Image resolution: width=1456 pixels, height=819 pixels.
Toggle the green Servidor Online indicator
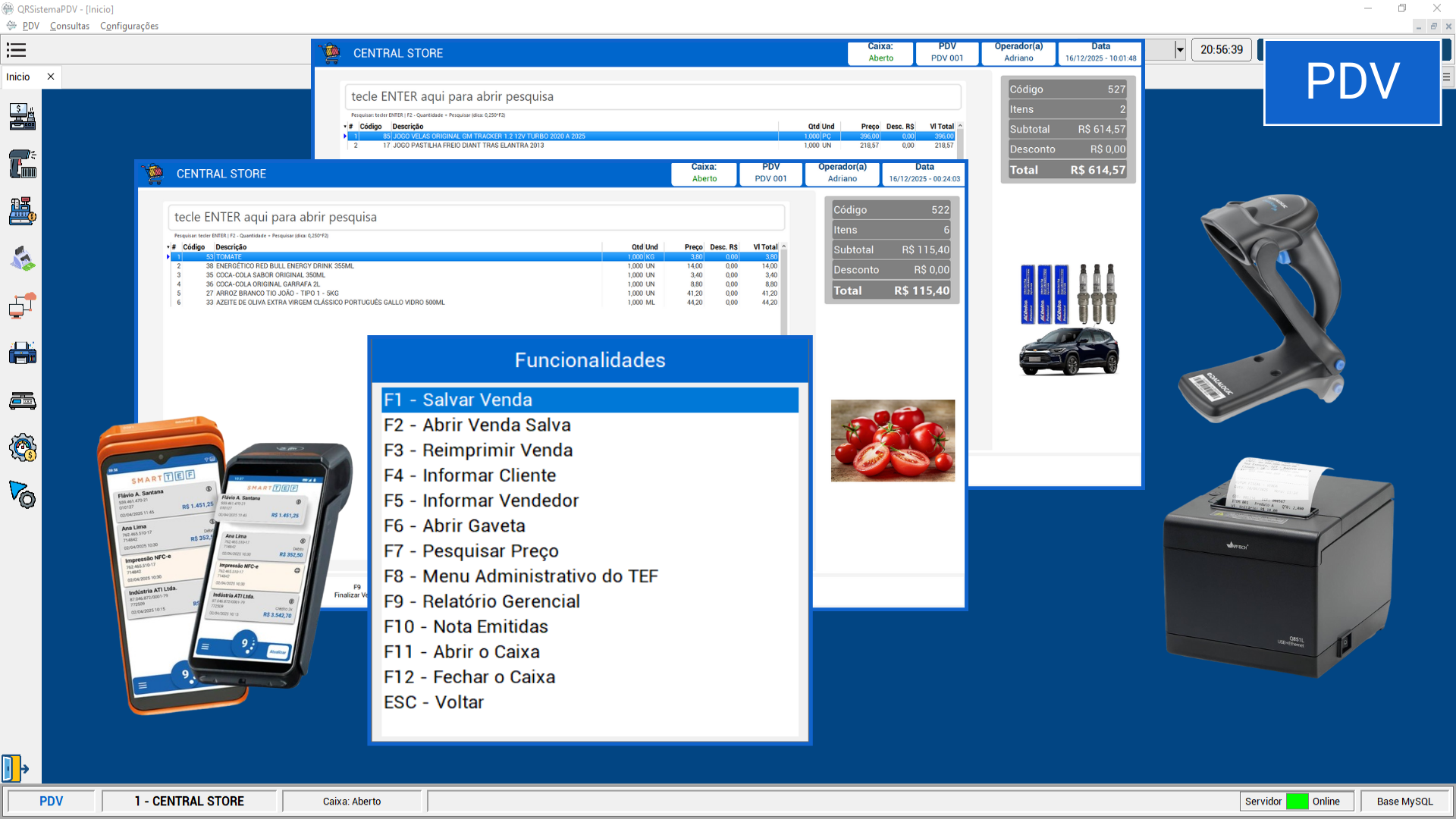(x=1298, y=801)
